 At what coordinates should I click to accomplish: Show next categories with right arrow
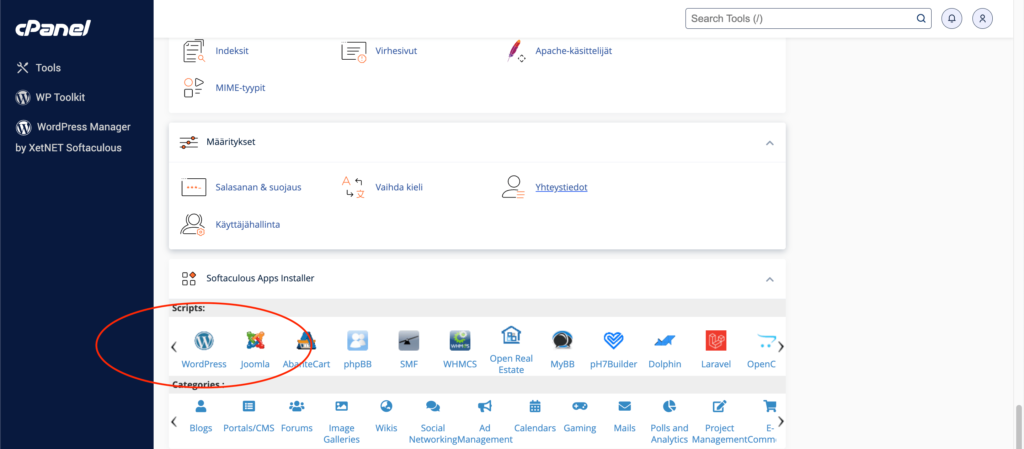point(781,422)
